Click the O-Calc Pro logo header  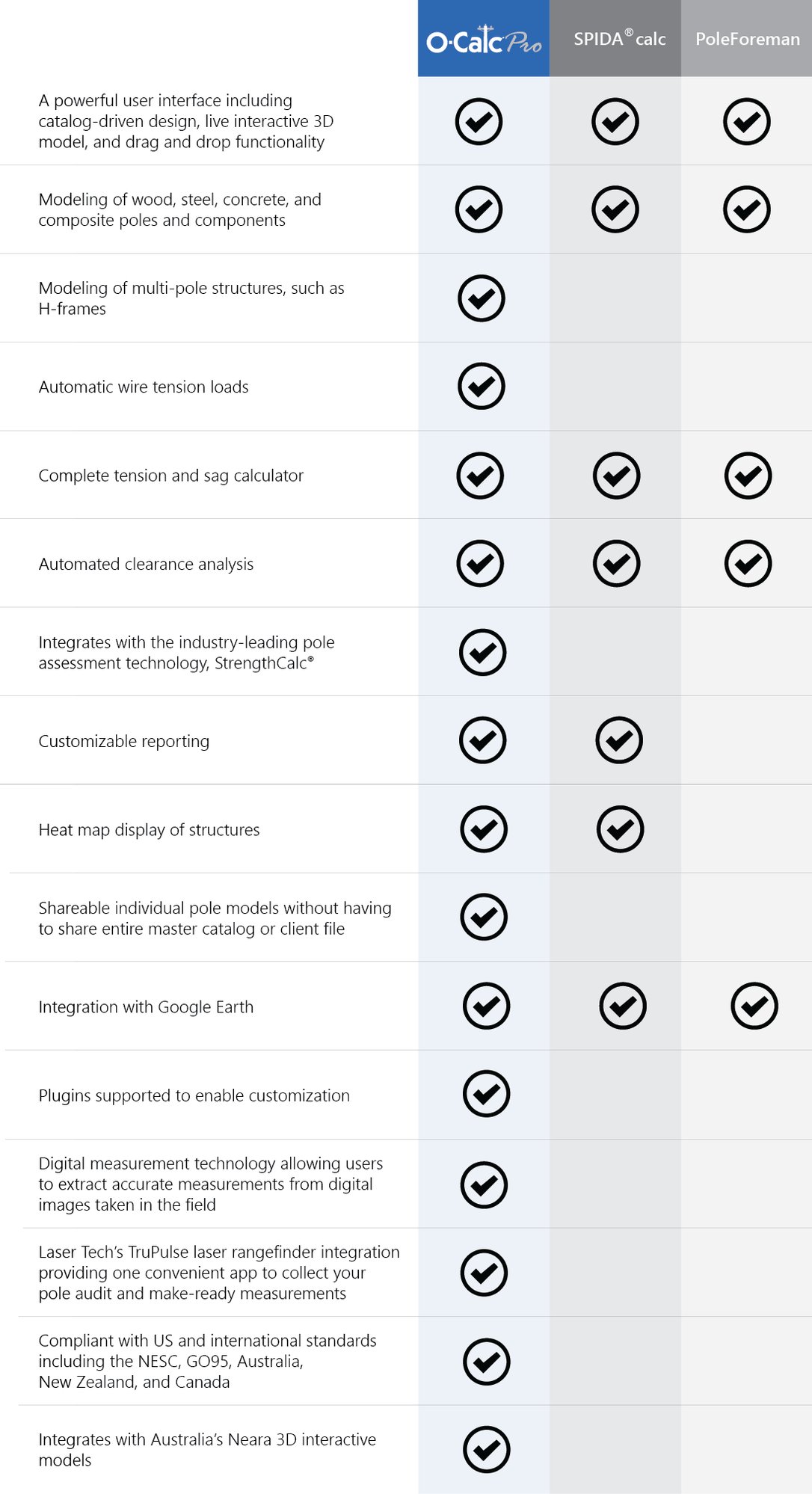(484, 40)
